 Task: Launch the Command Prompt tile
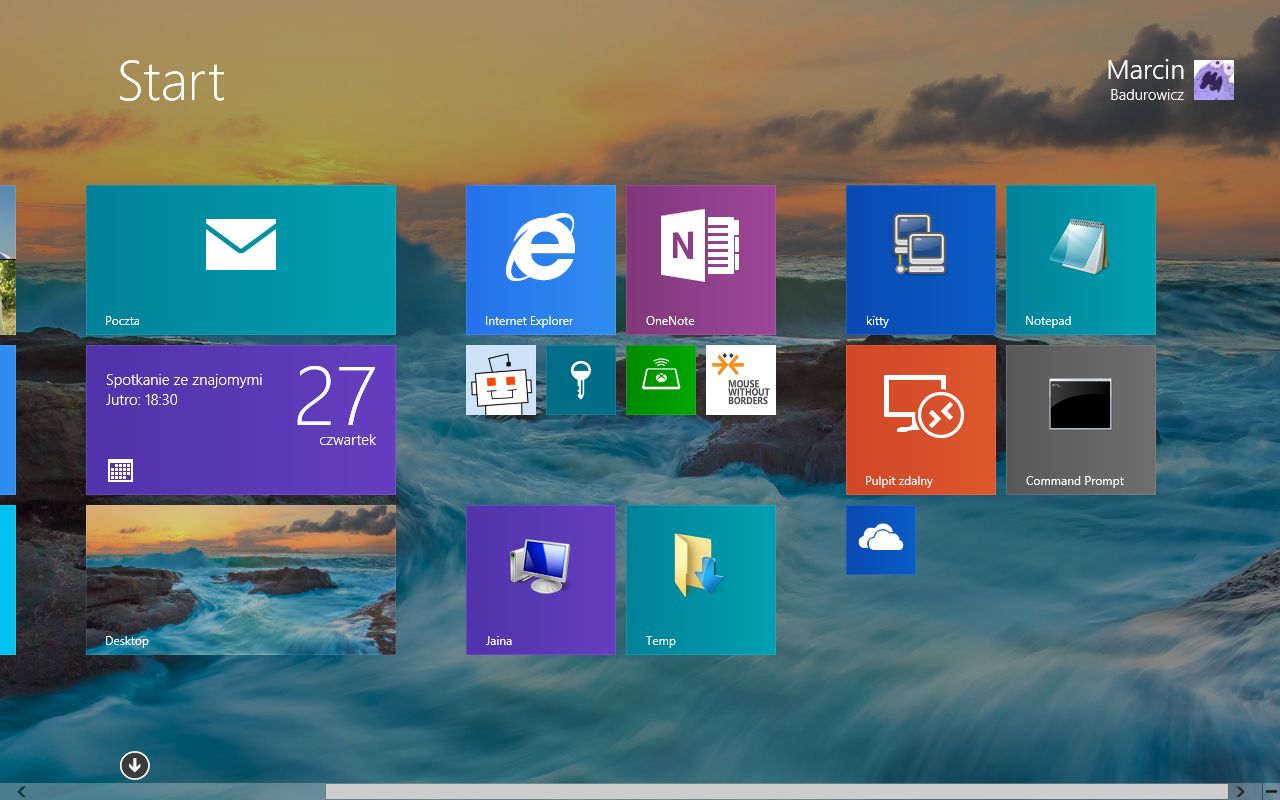coord(1081,420)
